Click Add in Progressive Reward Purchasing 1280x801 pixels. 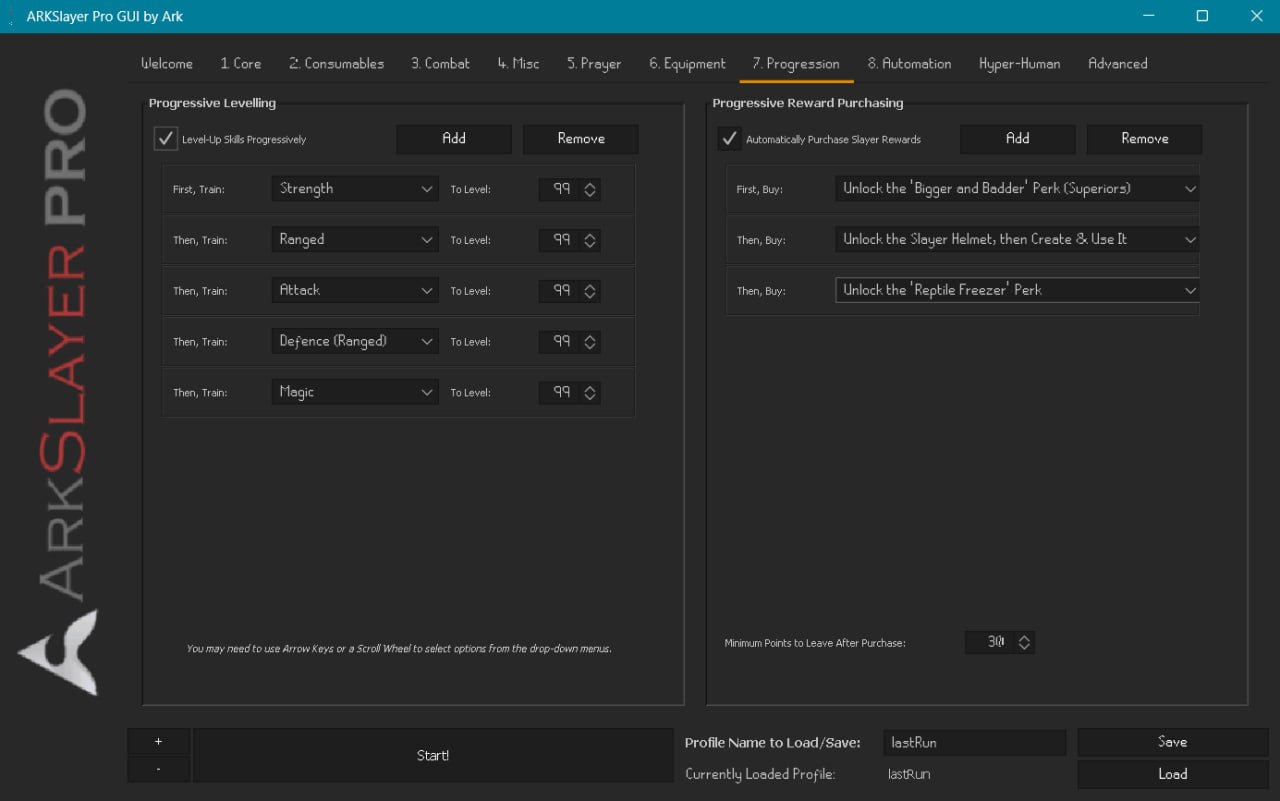(x=1018, y=139)
